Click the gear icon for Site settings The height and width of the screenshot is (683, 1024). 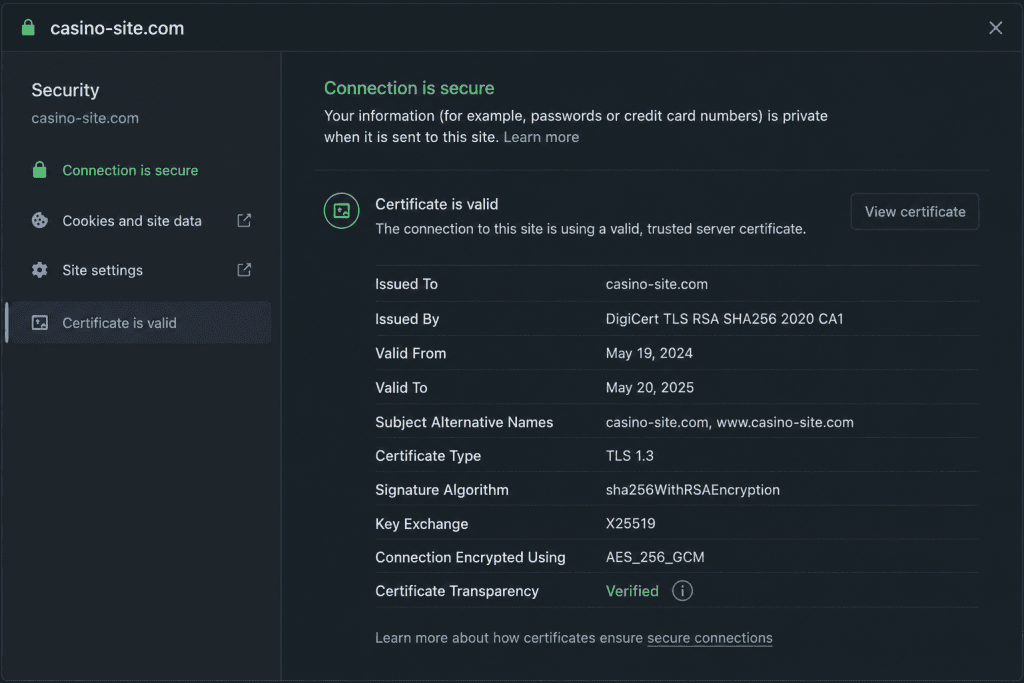40,270
